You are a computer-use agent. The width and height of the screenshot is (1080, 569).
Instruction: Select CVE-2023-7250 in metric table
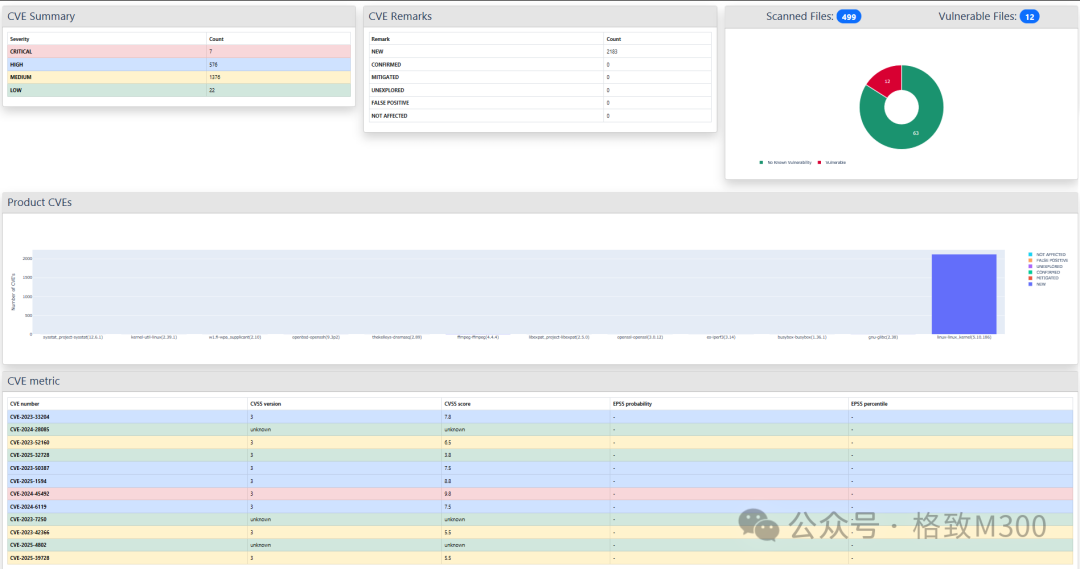(540, 519)
